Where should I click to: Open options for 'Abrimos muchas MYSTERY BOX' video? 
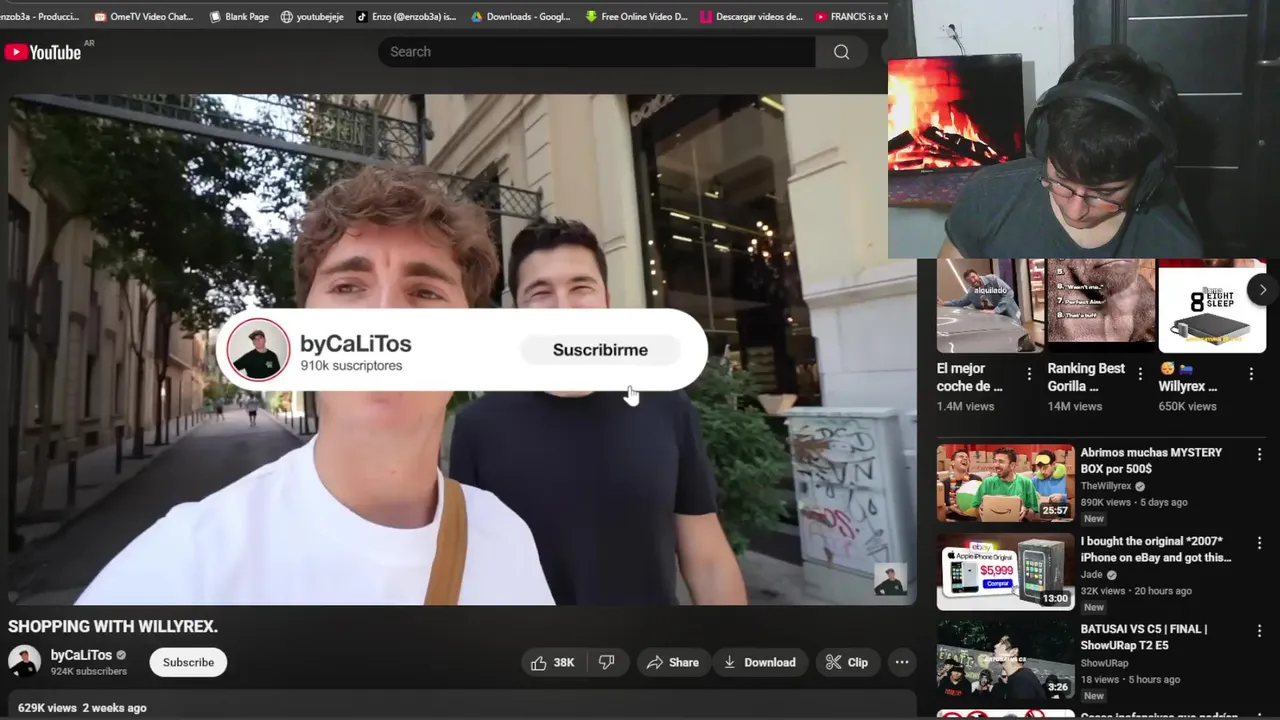[1259, 454]
